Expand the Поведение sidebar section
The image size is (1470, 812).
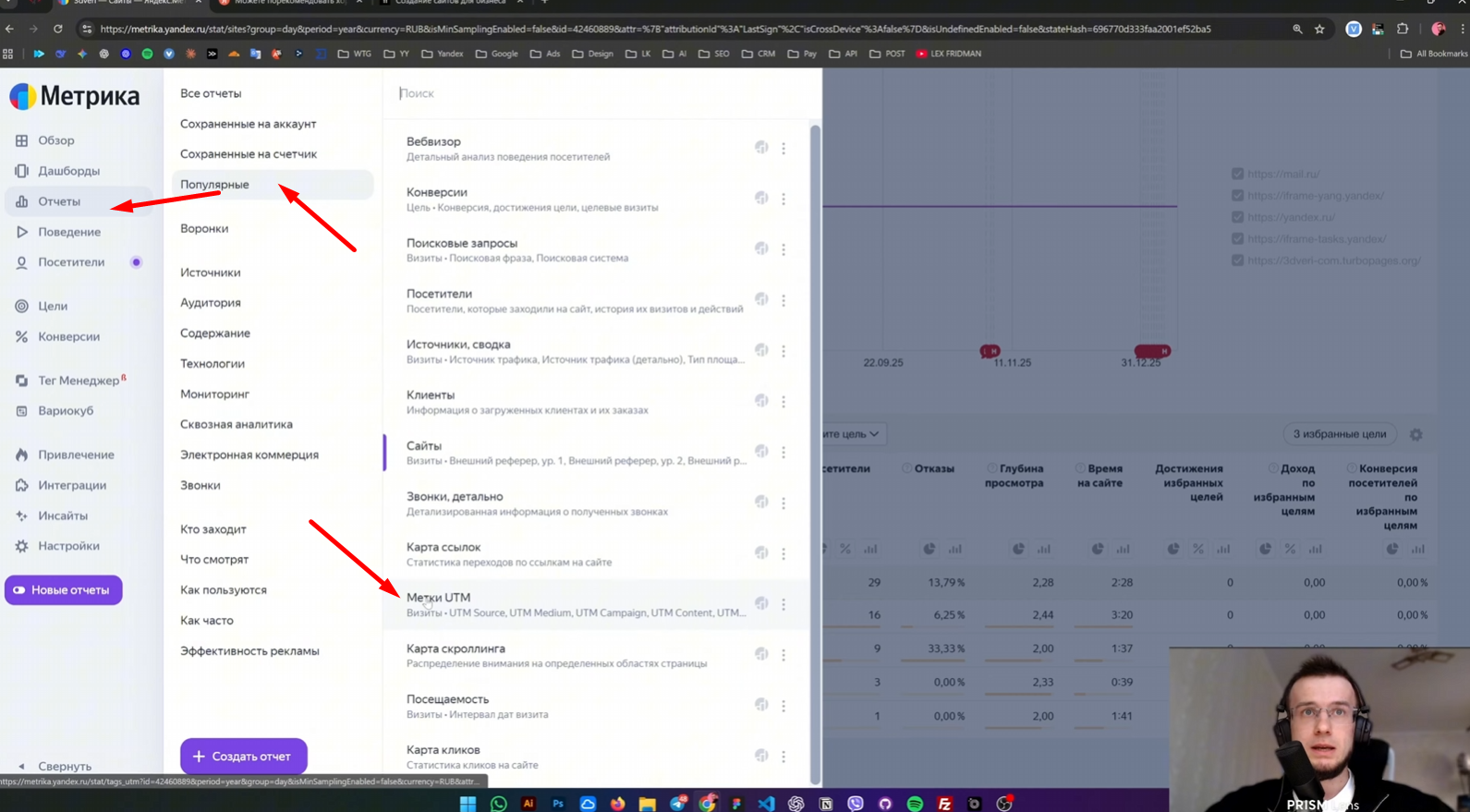(x=69, y=232)
